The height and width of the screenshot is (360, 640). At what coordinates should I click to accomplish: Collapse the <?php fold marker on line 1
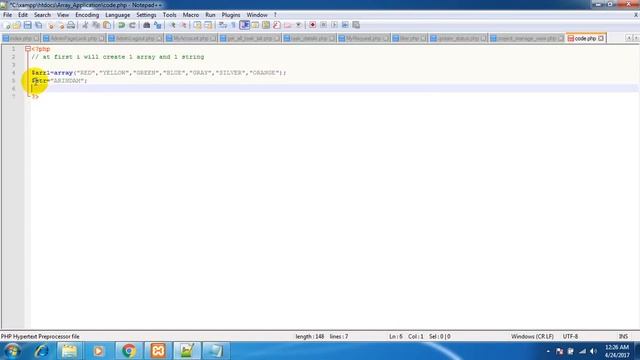[28, 49]
